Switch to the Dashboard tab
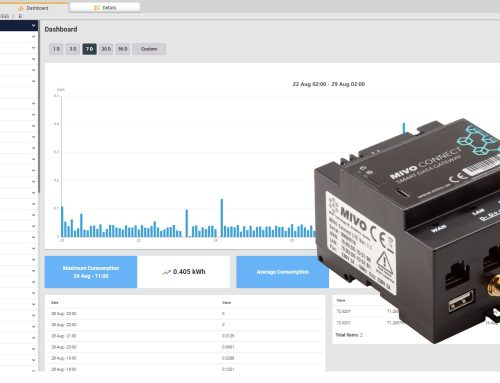500x383 pixels. coord(34,7)
